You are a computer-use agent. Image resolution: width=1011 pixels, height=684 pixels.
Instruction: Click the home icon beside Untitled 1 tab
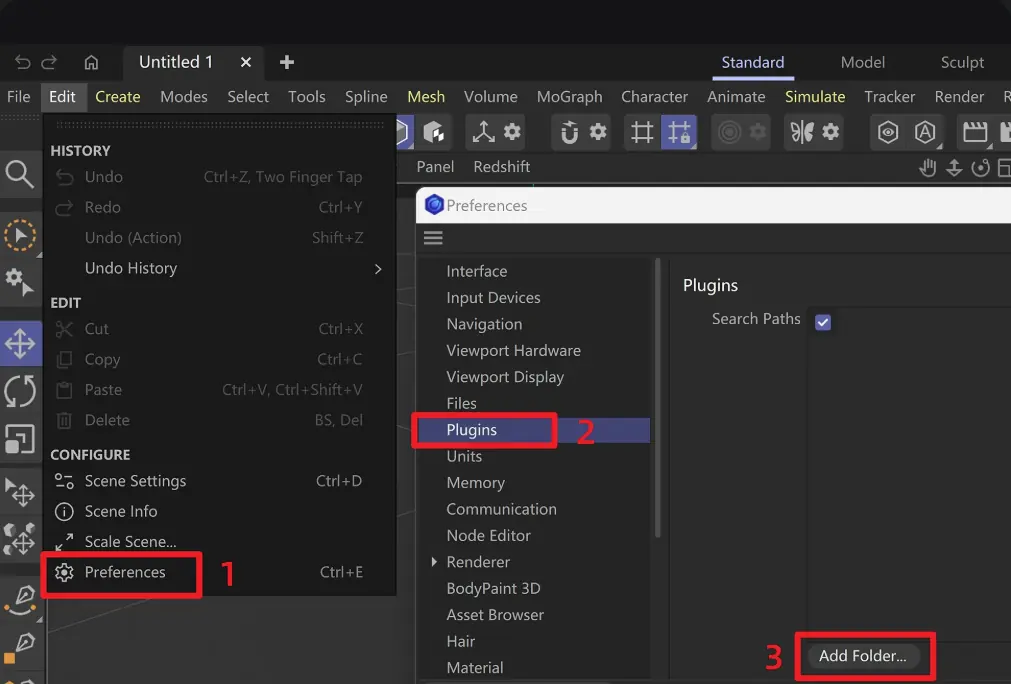92,63
